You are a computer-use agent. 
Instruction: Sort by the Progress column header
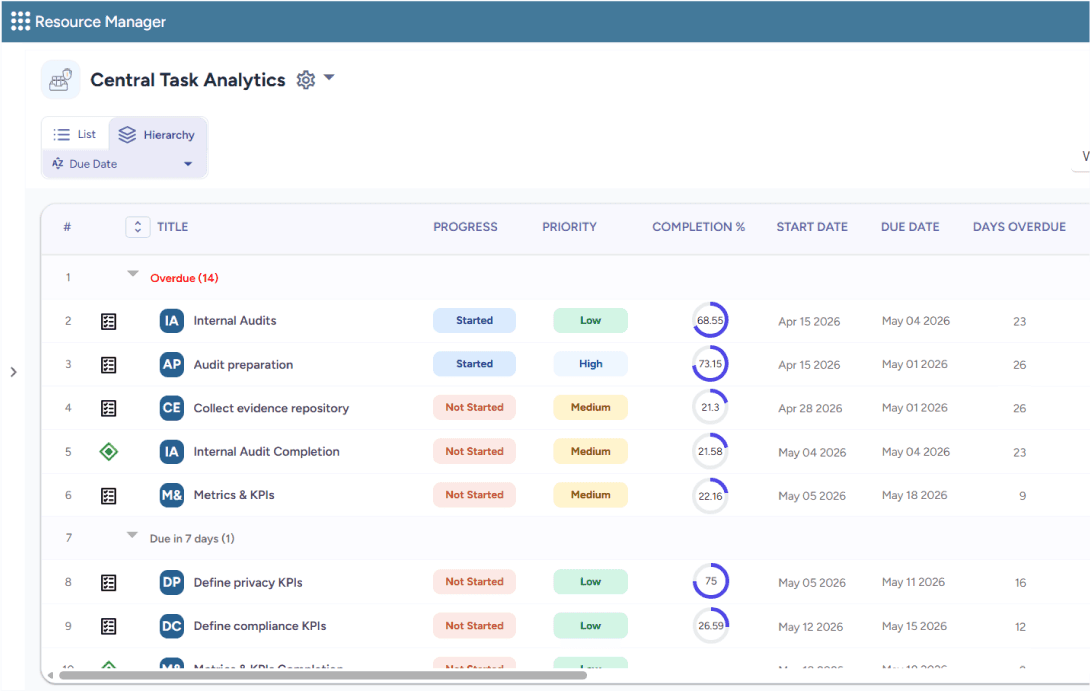click(465, 227)
